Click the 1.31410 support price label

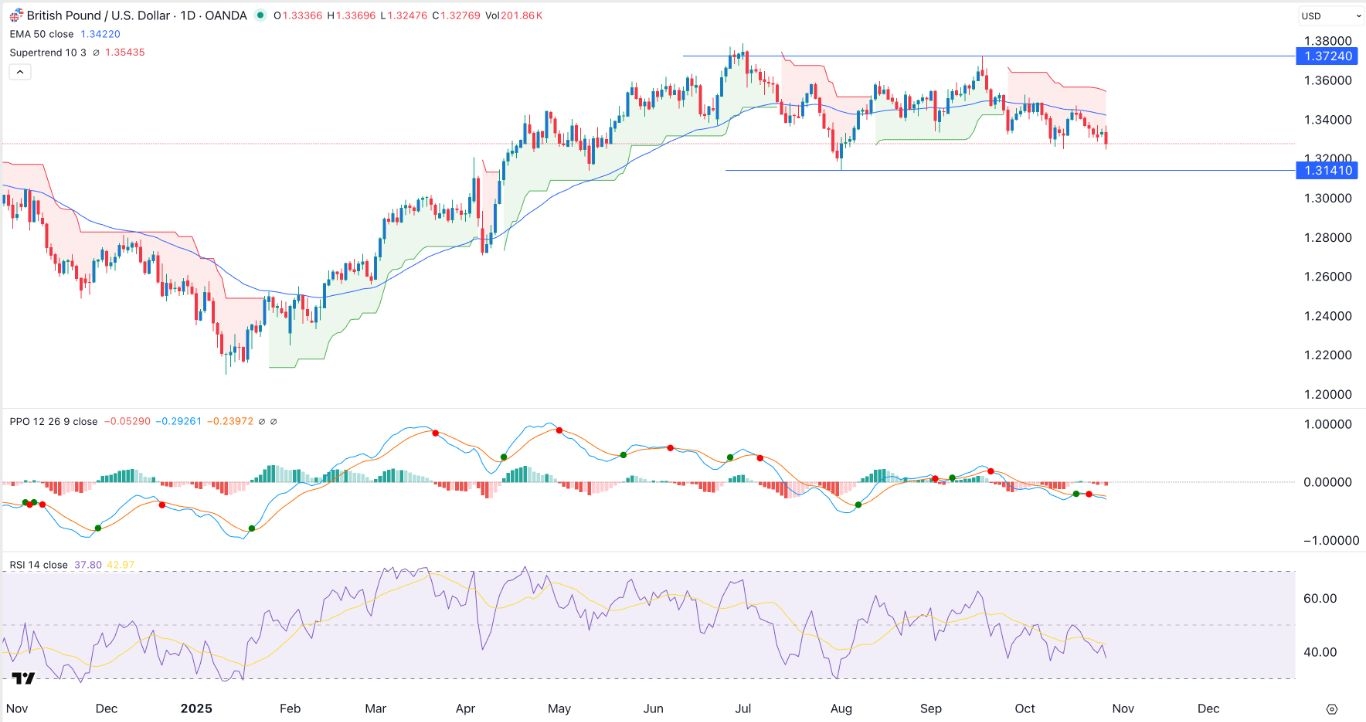coord(1328,170)
